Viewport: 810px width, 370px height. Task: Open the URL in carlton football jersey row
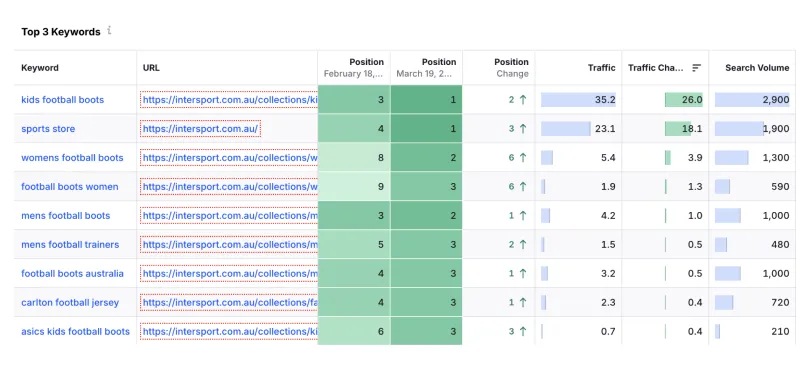[229, 302]
